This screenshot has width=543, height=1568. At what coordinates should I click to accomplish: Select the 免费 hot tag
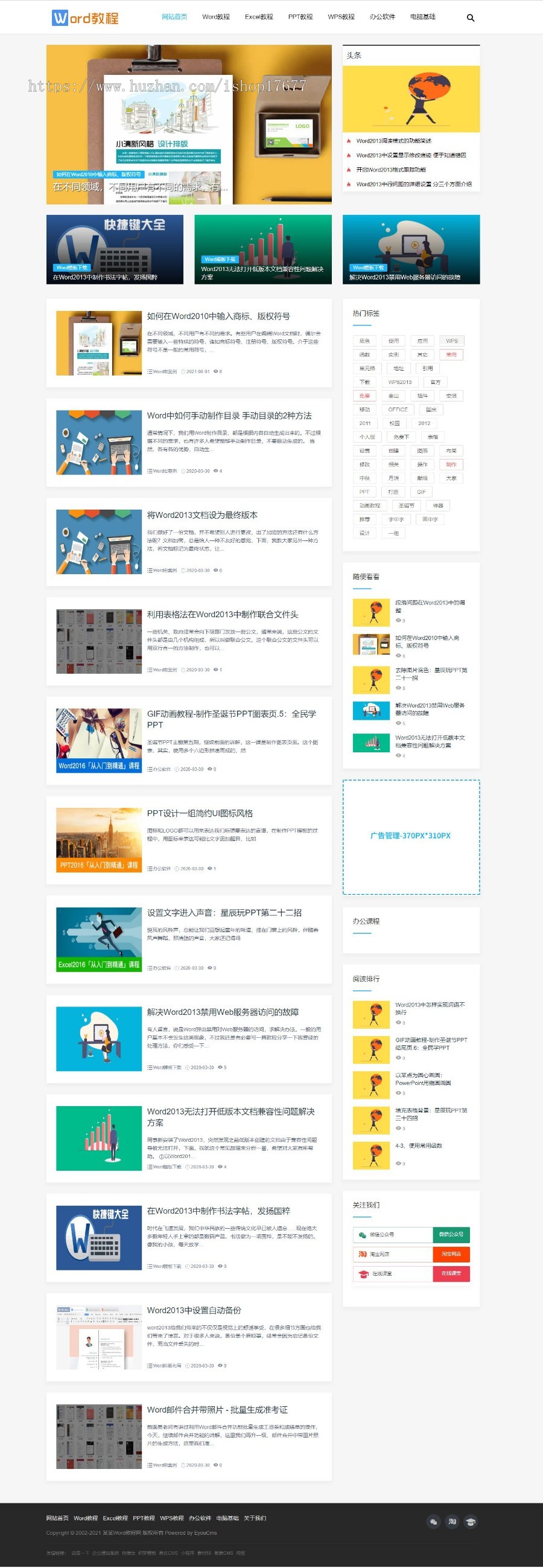[364, 395]
